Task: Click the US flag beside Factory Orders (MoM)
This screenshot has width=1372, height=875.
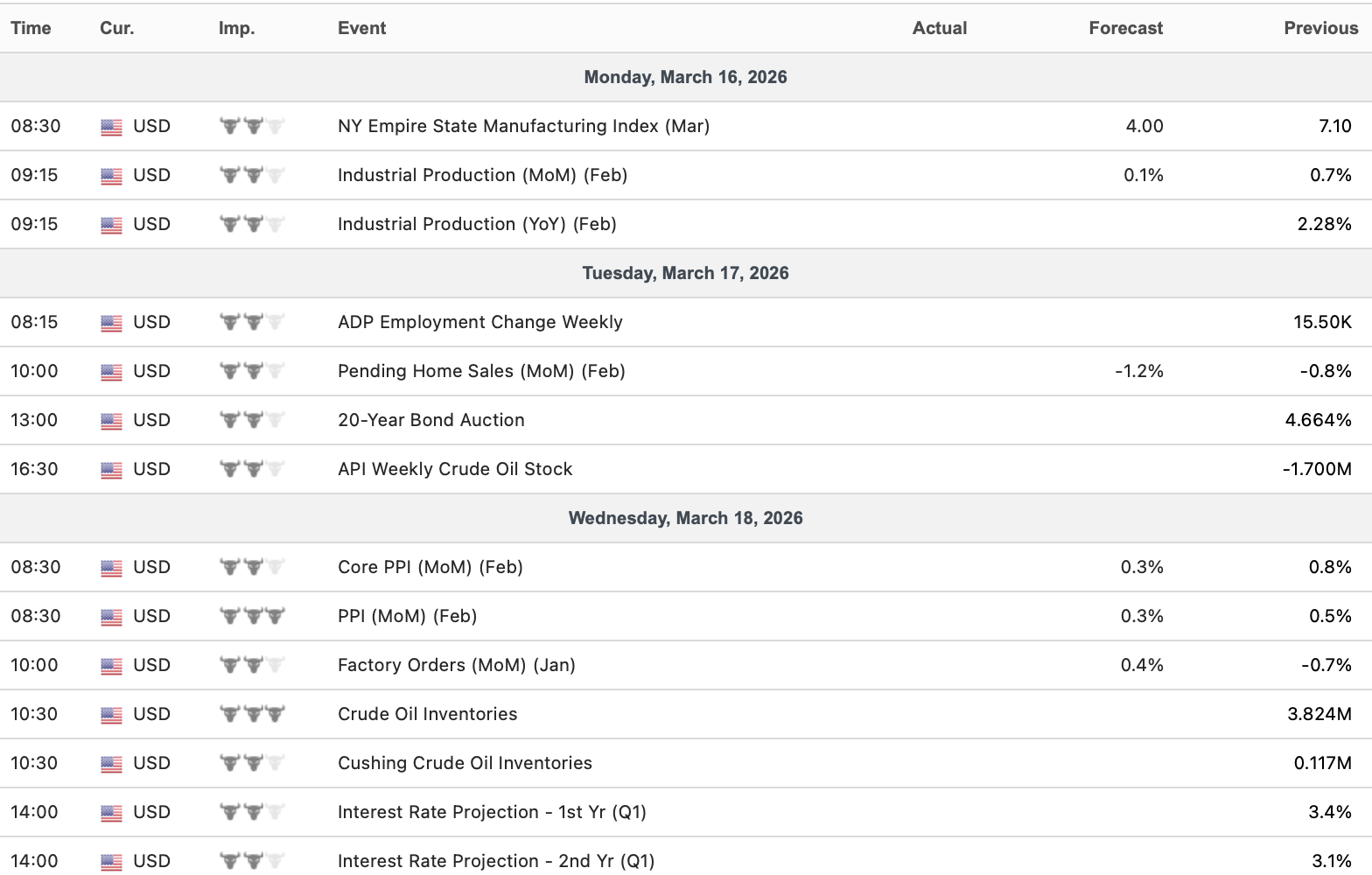Action: (x=111, y=666)
